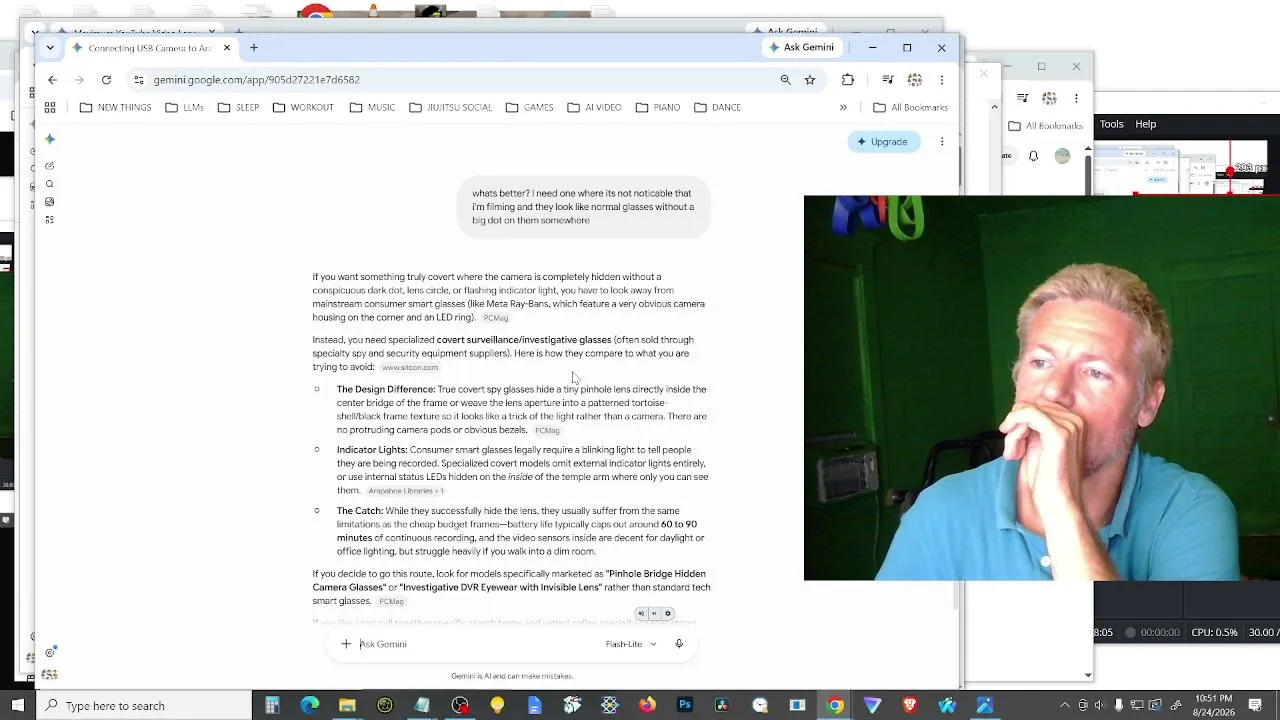This screenshot has width=1280, height=720.
Task: Open Brave browser from the taskbar
Action: [910, 706]
